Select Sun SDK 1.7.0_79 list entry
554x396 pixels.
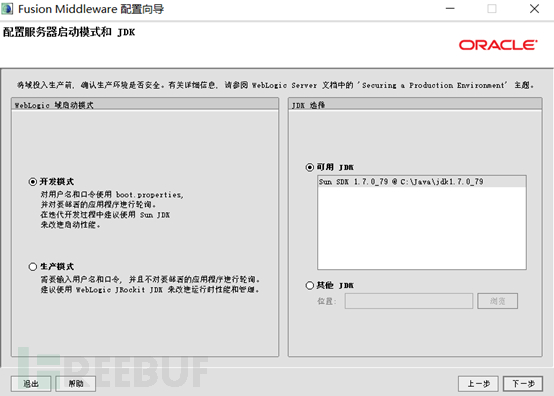pyautogui.click(x=422, y=182)
